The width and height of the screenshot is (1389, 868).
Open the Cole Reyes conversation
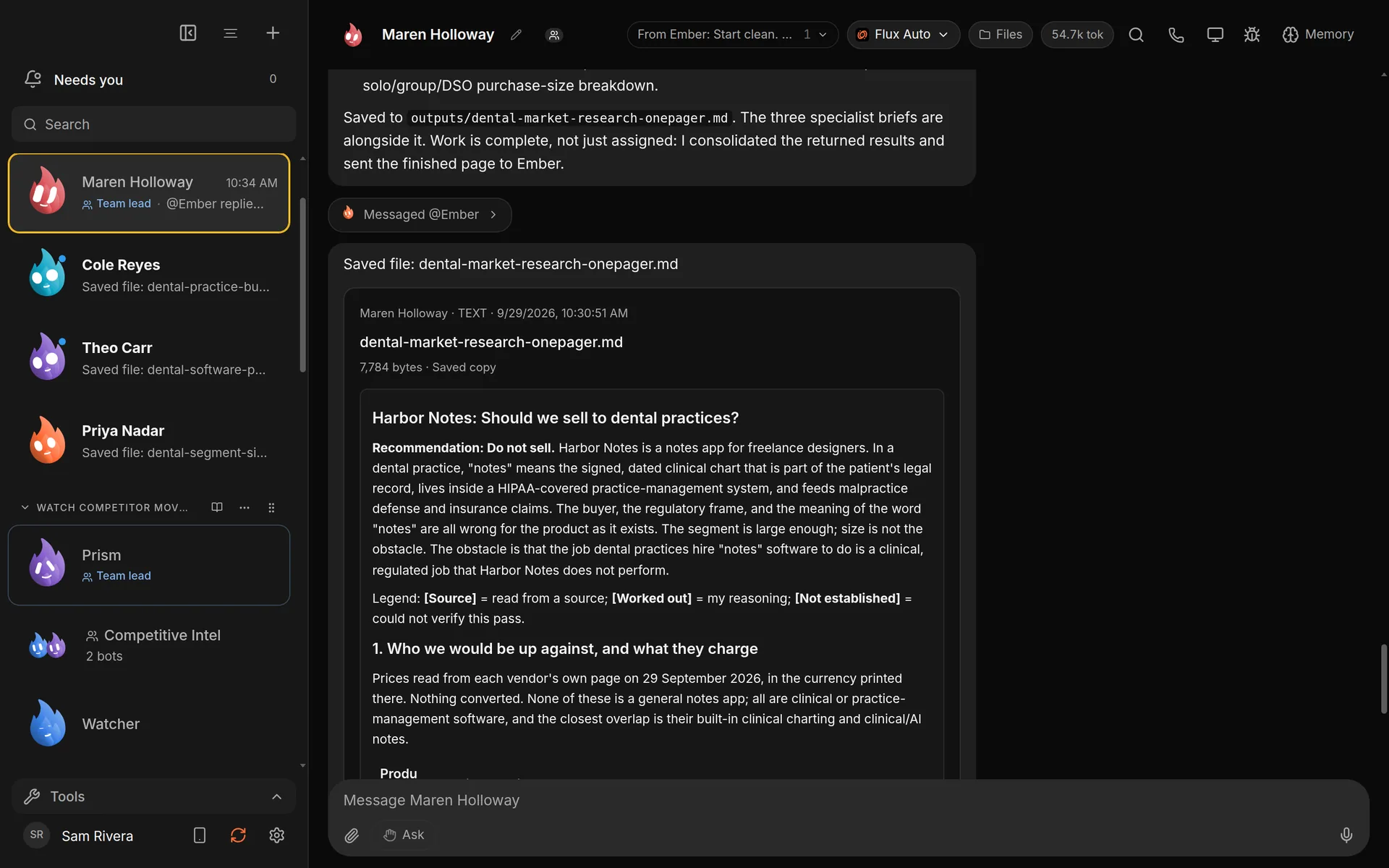(149, 276)
